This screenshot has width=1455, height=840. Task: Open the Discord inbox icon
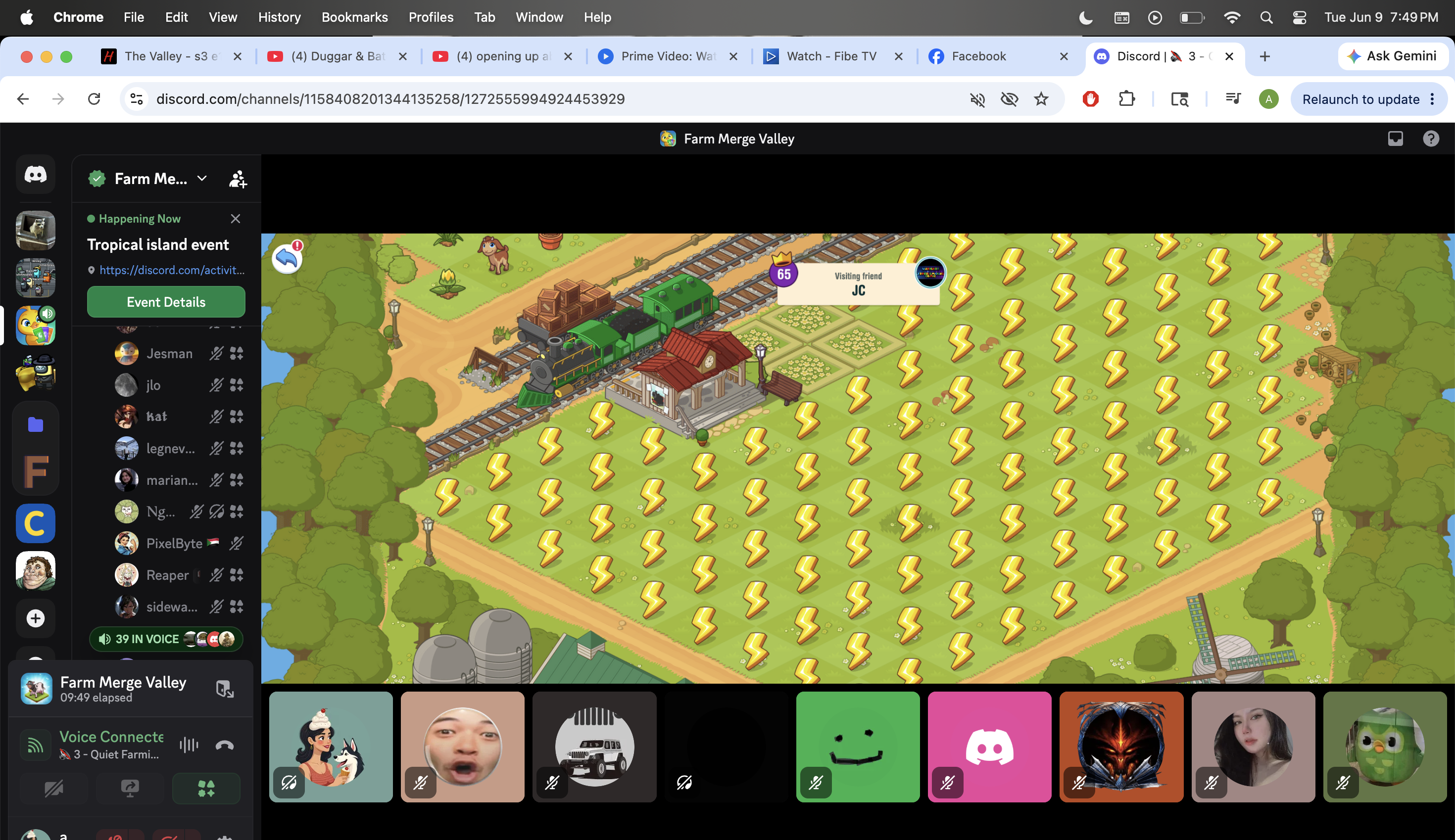coord(1395,139)
